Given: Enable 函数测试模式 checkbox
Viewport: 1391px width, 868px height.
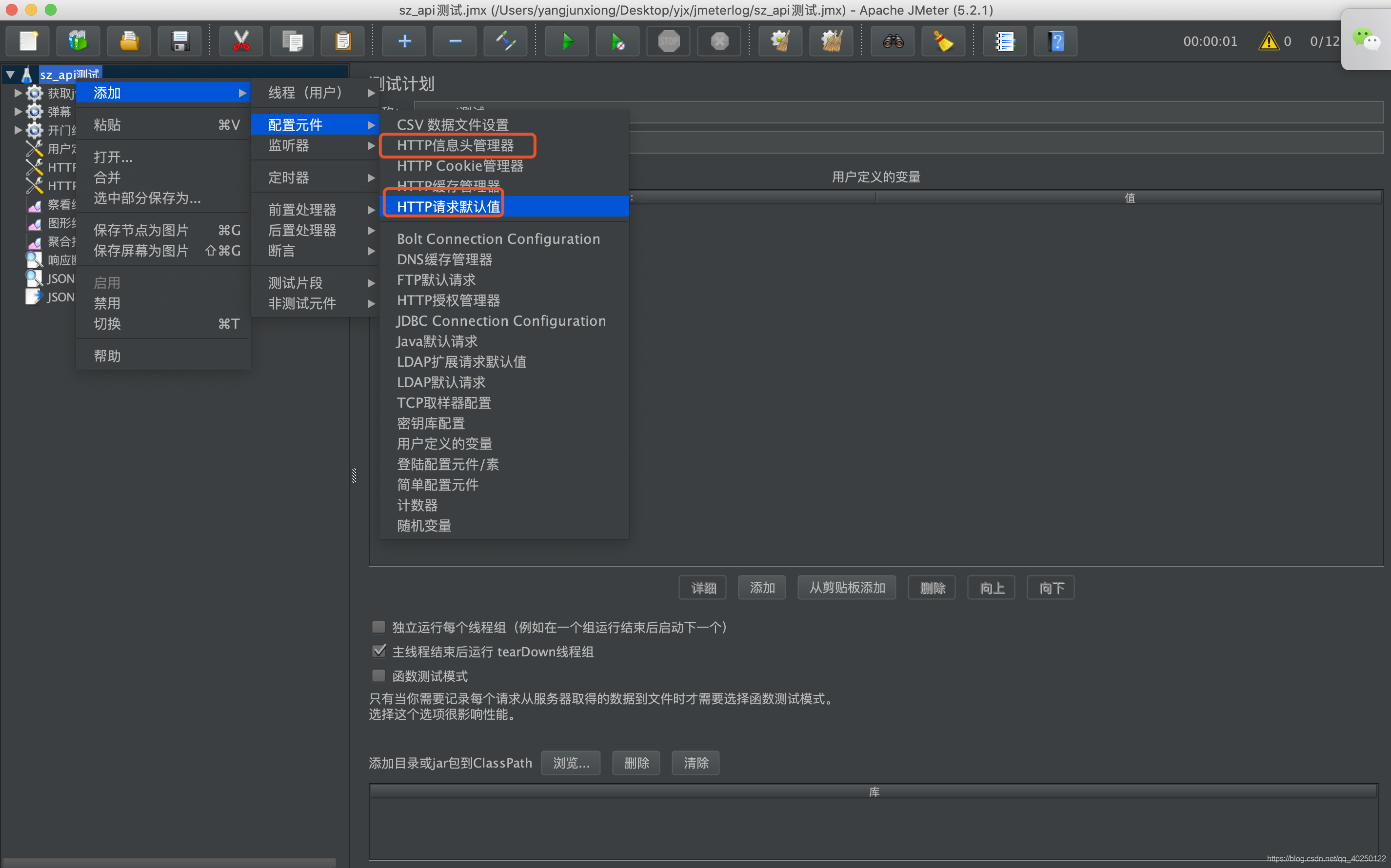Looking at the screenshot, I should pyautogui.click(x=378, y=676).
